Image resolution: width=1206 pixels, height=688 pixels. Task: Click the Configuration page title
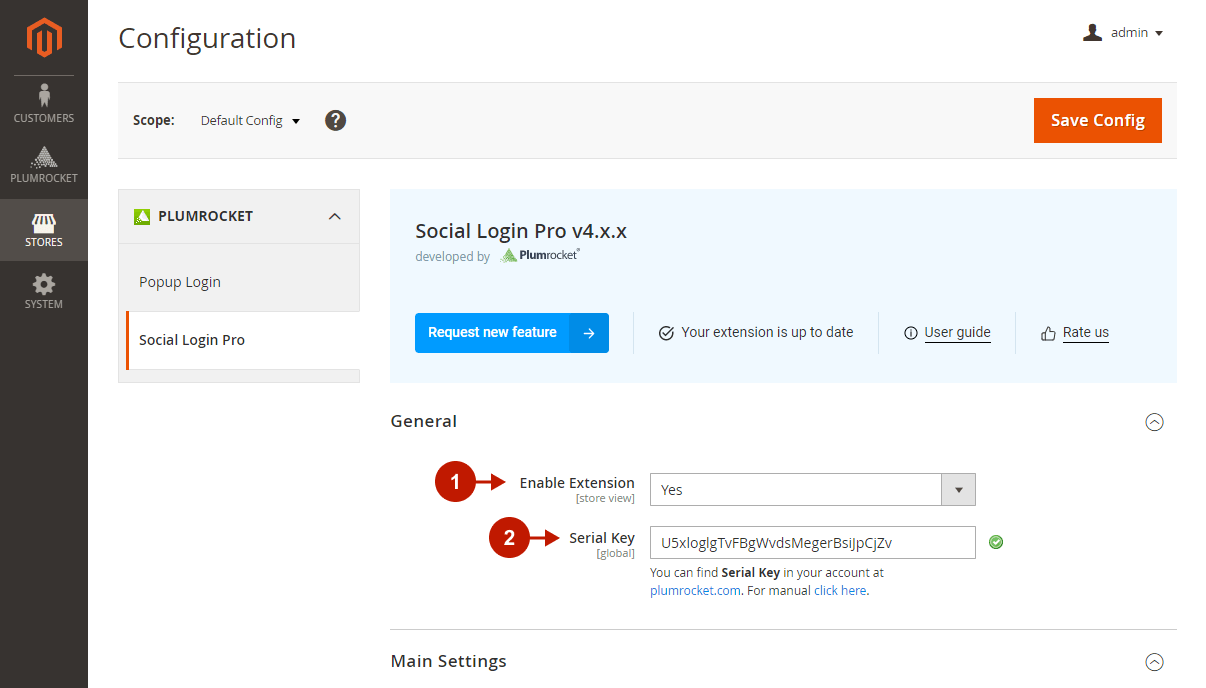pos(207,39)
